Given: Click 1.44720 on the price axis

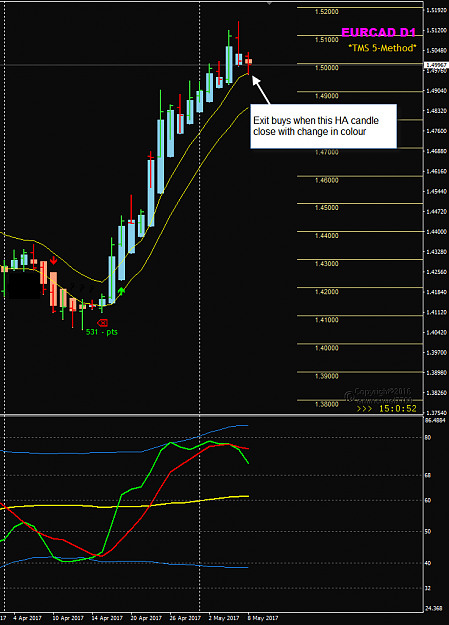Looking at the screenshot, I should click(436, 211).
